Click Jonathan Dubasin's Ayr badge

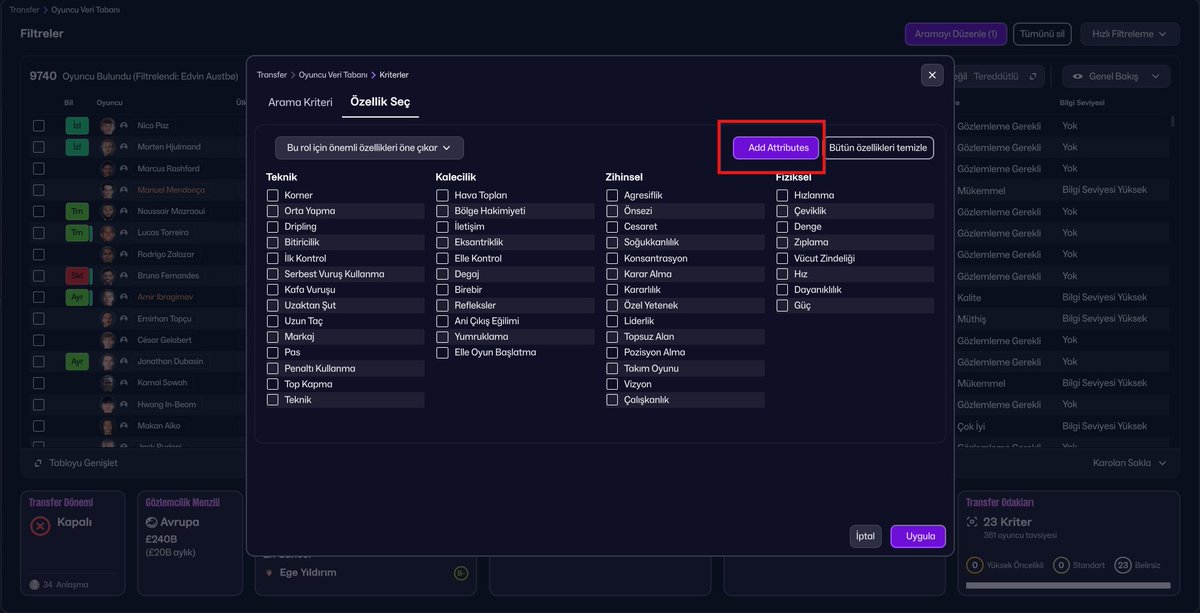click(76, 361)
